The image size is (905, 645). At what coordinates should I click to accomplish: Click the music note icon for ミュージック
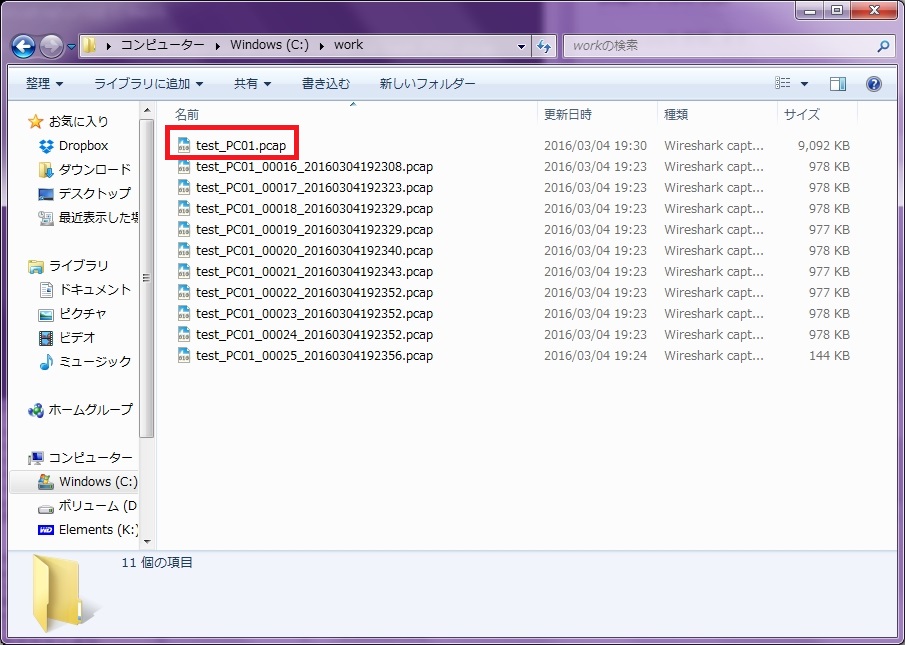point(46,362)
